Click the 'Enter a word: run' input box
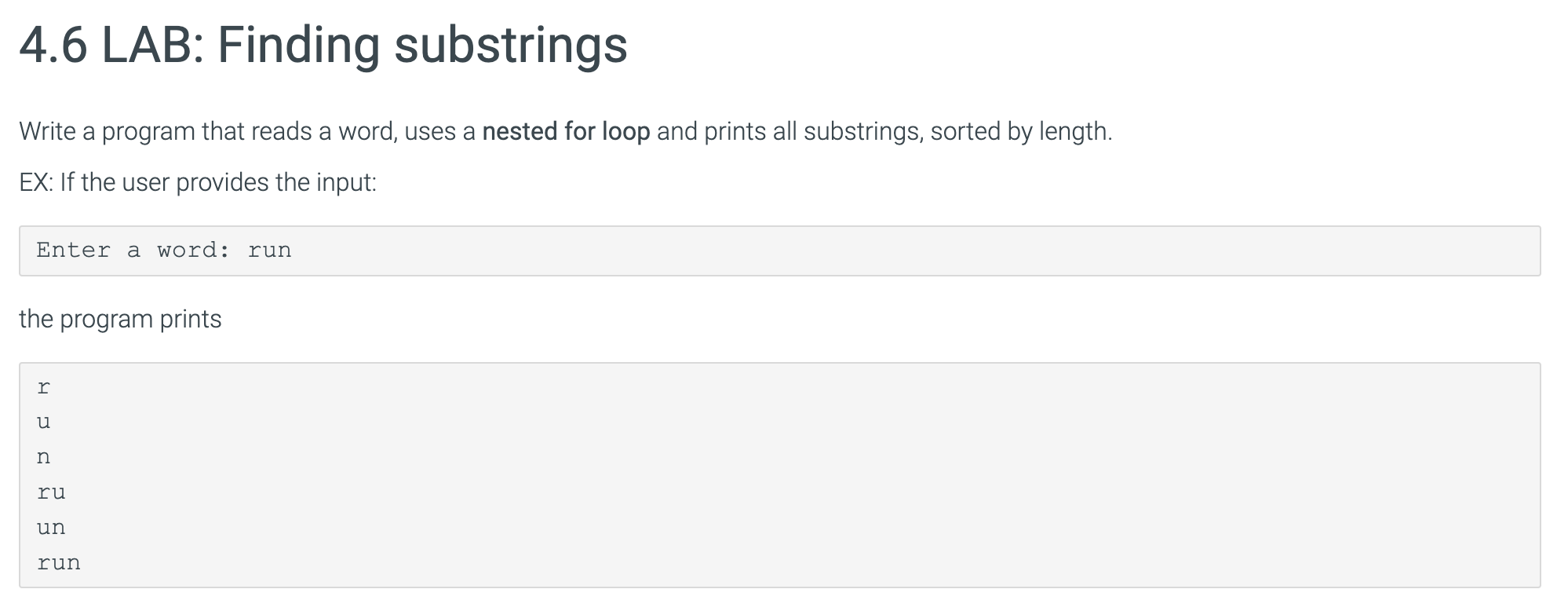This screenshot has width=1568, height=611. click(779, 251)
